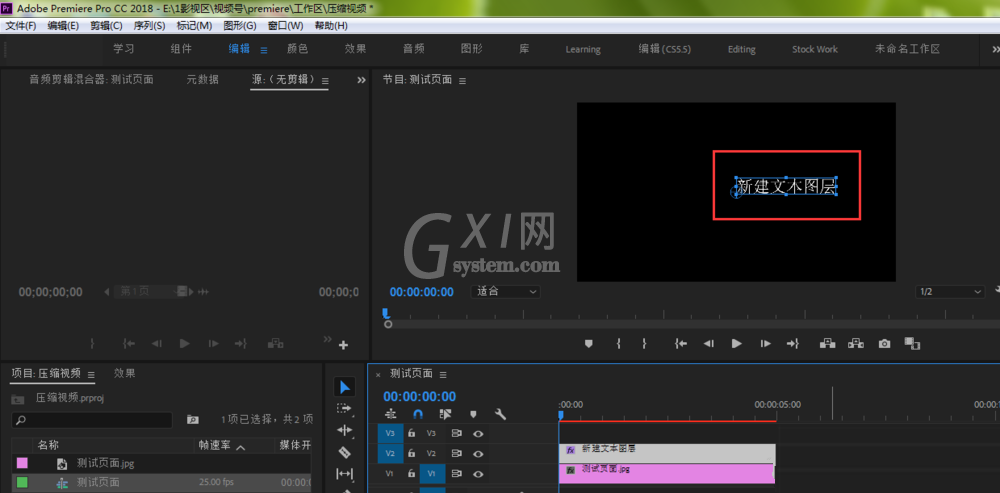Screen dimensions: 1000x493
Task: Toggle V1 source patching button
Action: coord(390,474)
